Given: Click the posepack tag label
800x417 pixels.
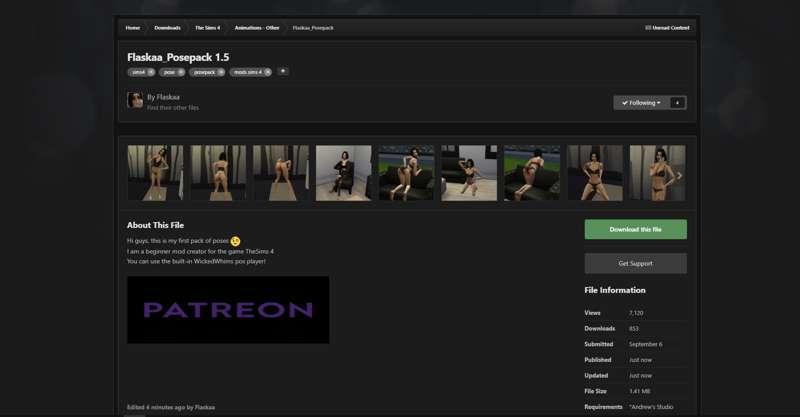Looking at the screenshot, I should pos(205,72).
